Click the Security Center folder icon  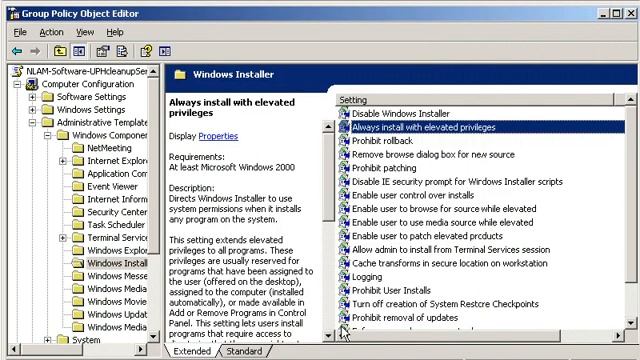pos(78,212)
